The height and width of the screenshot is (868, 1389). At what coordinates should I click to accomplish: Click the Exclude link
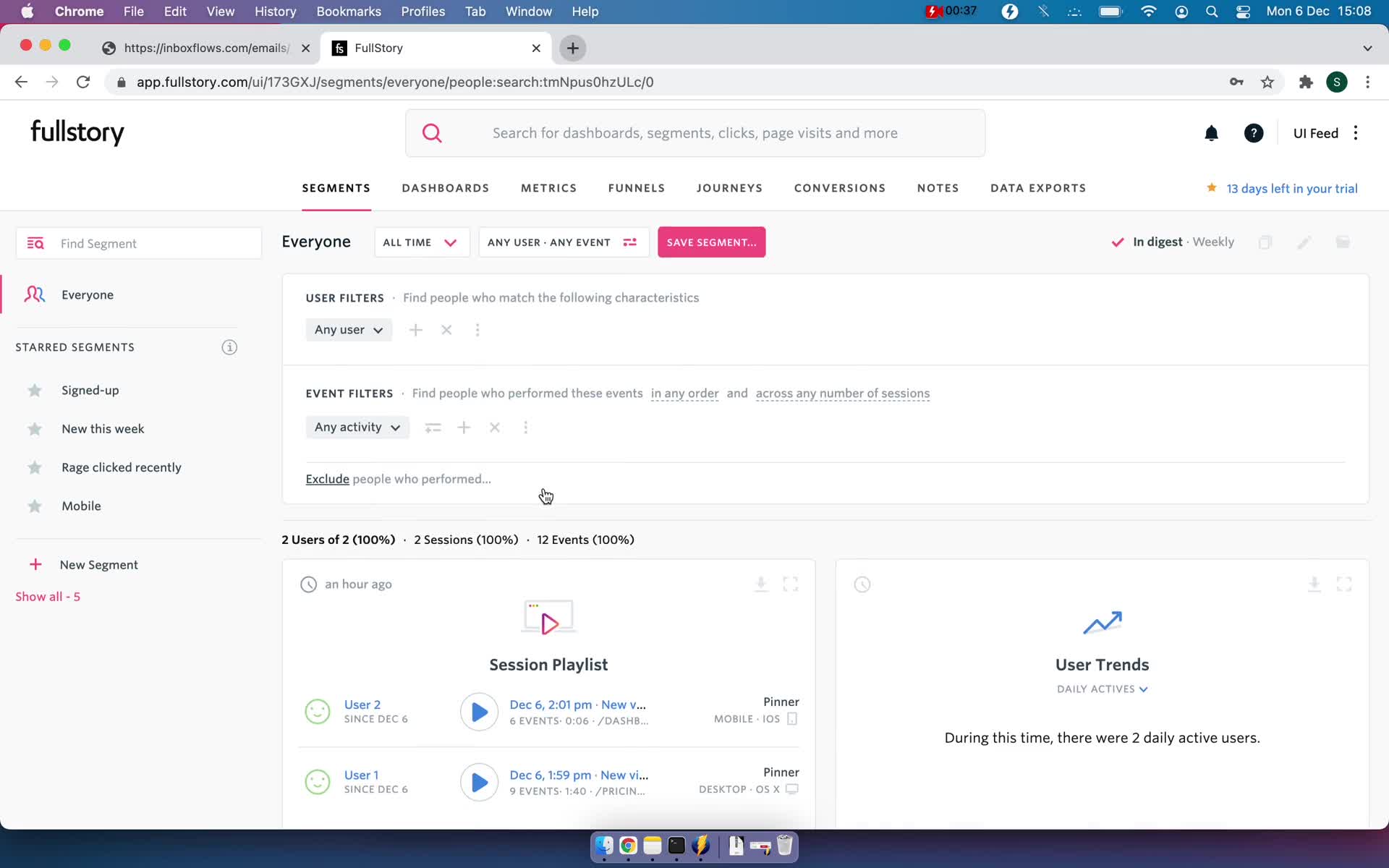(327, 479)
